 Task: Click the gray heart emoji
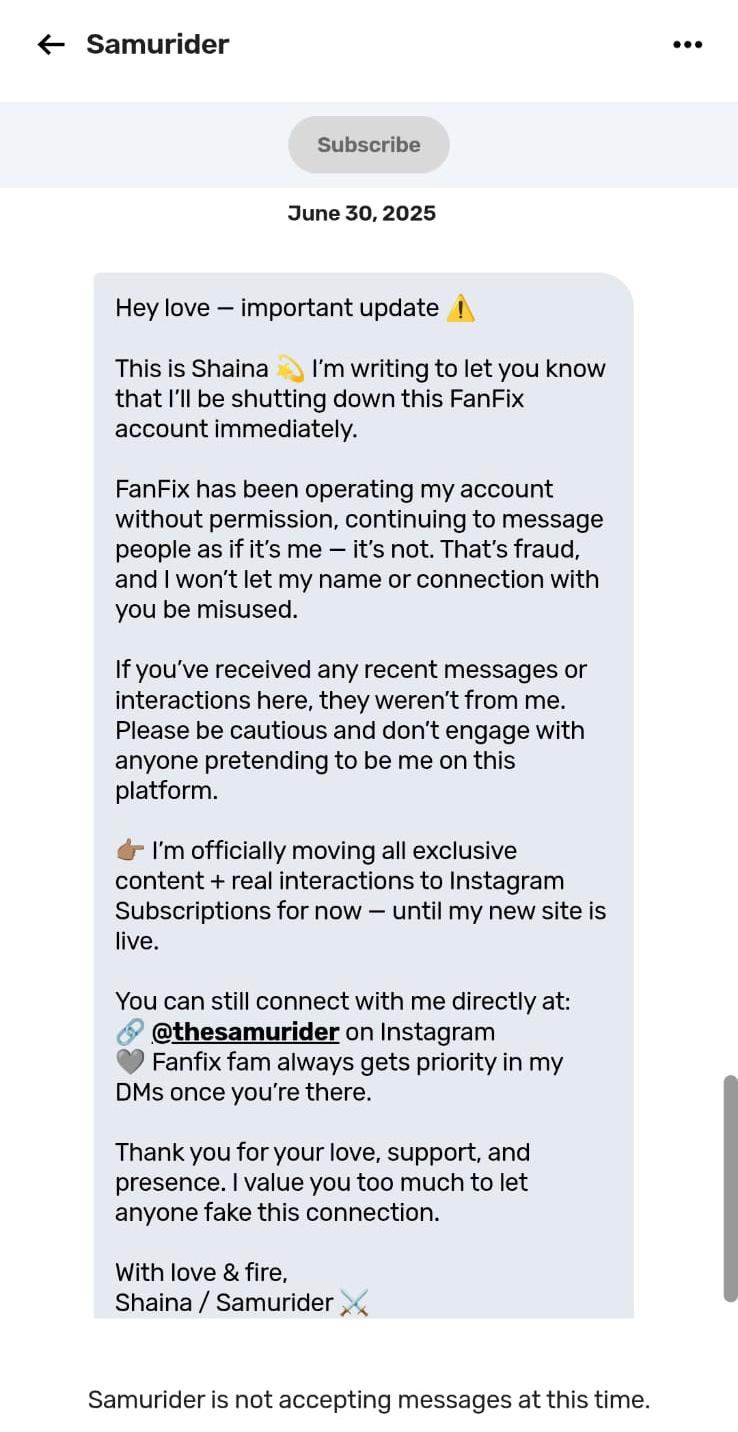point(129,1062)
